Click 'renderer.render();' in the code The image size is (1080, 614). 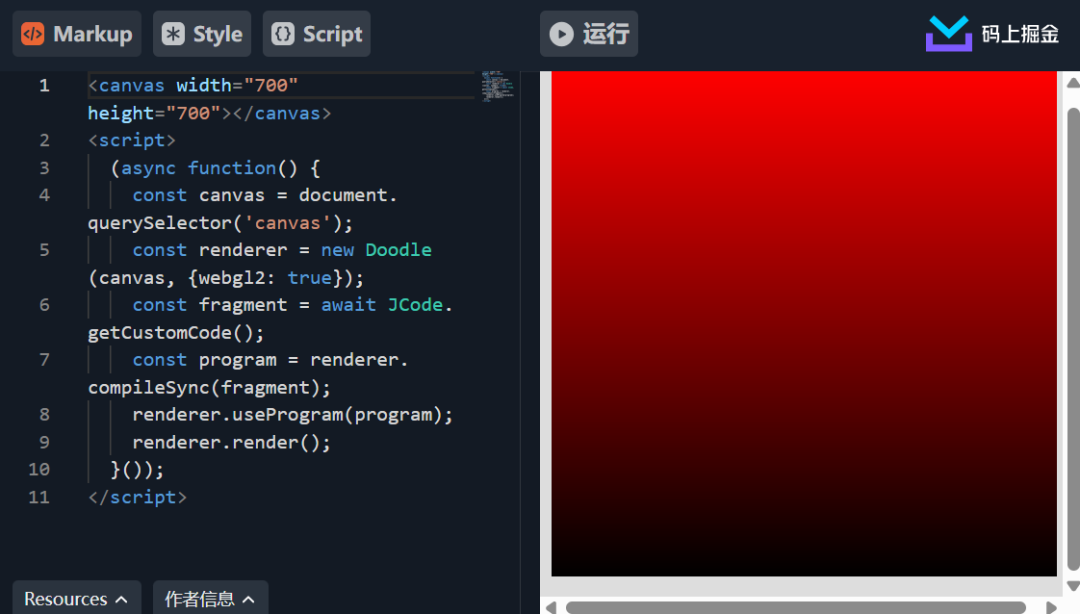(231, 442)
